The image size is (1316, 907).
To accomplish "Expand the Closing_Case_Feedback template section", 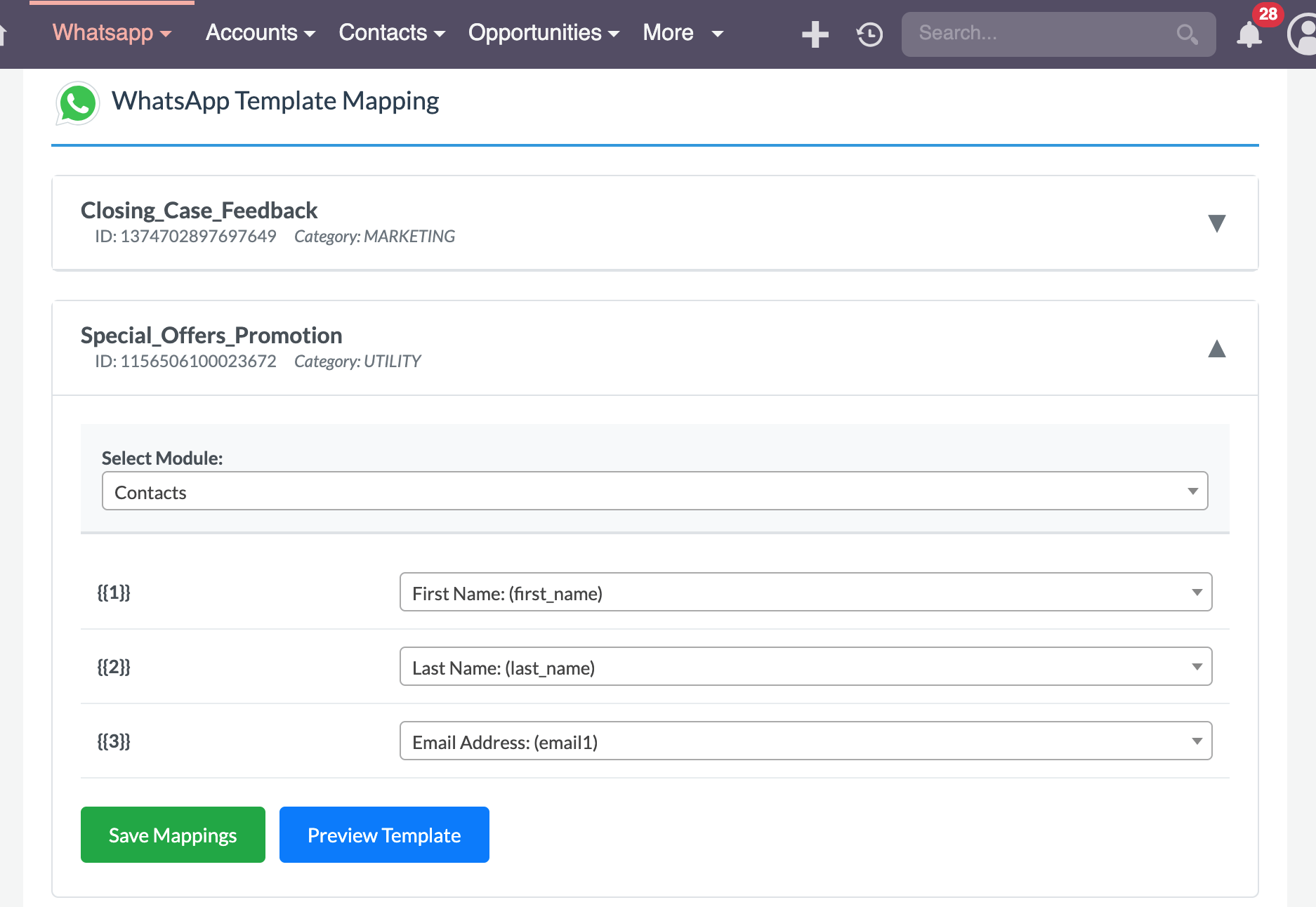I will click(1217, 223).
